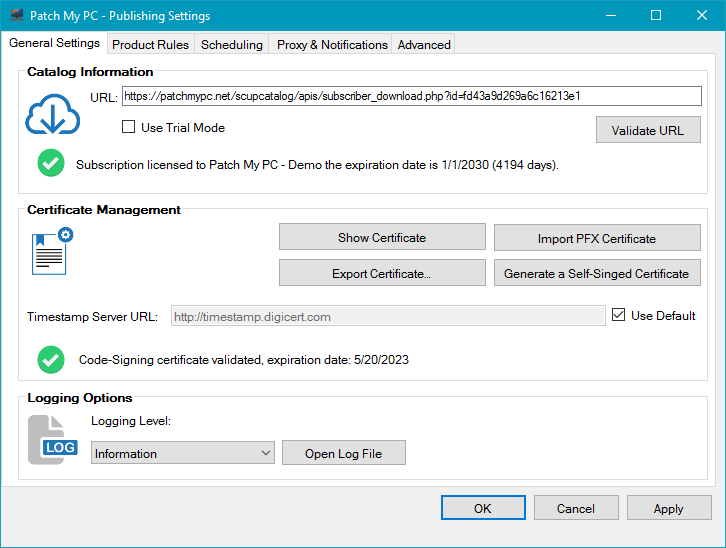Image resolution: width=726 pixels, height=548 pixels.
Task: Maximize the Publishing Settings window
Action: pos(656,15)
